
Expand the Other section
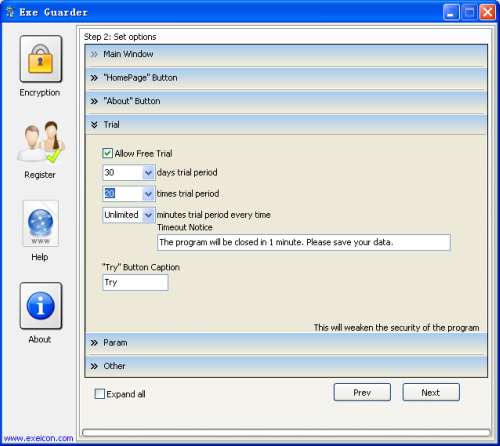click(x=286, y=367)
